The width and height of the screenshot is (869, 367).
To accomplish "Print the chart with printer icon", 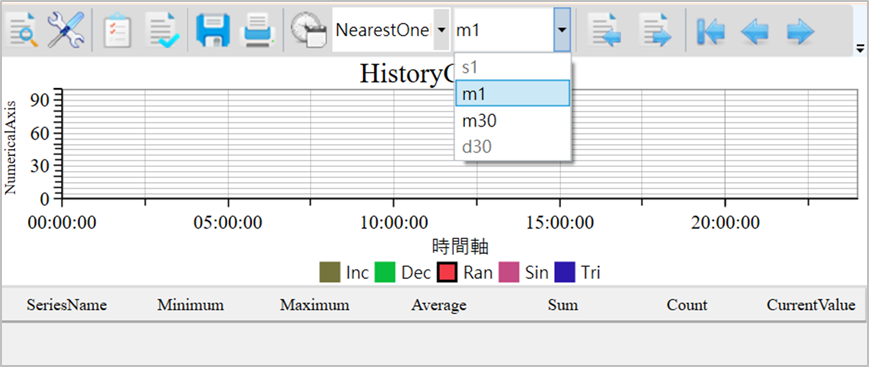I will 257,30.
